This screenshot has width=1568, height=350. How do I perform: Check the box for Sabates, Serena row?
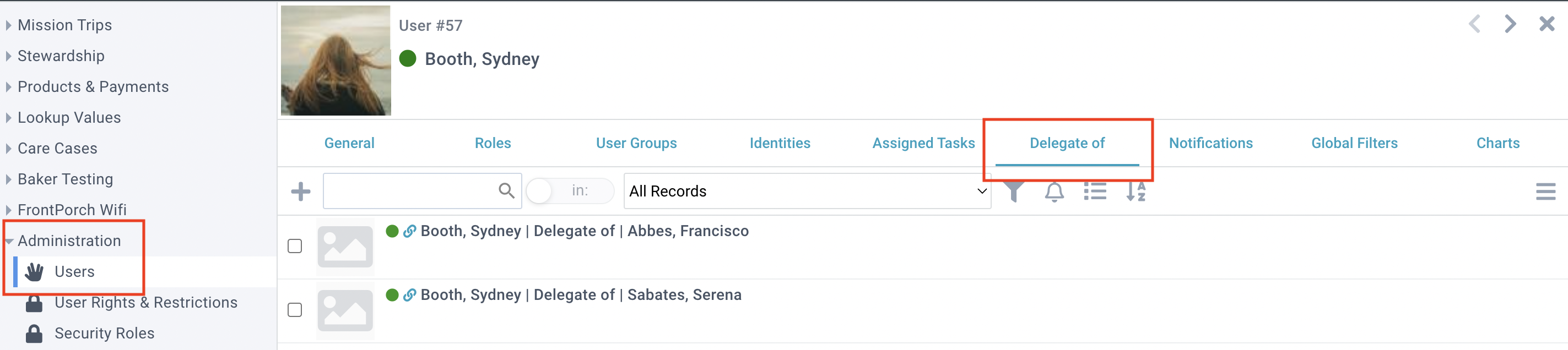click(295, 310)
